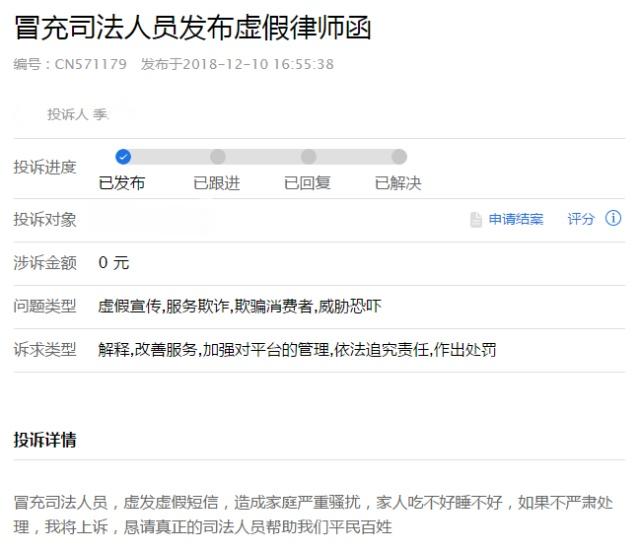Click the 已解决 progress step dot
Viewport: 640px width, 552px height.
click(399, 156)
